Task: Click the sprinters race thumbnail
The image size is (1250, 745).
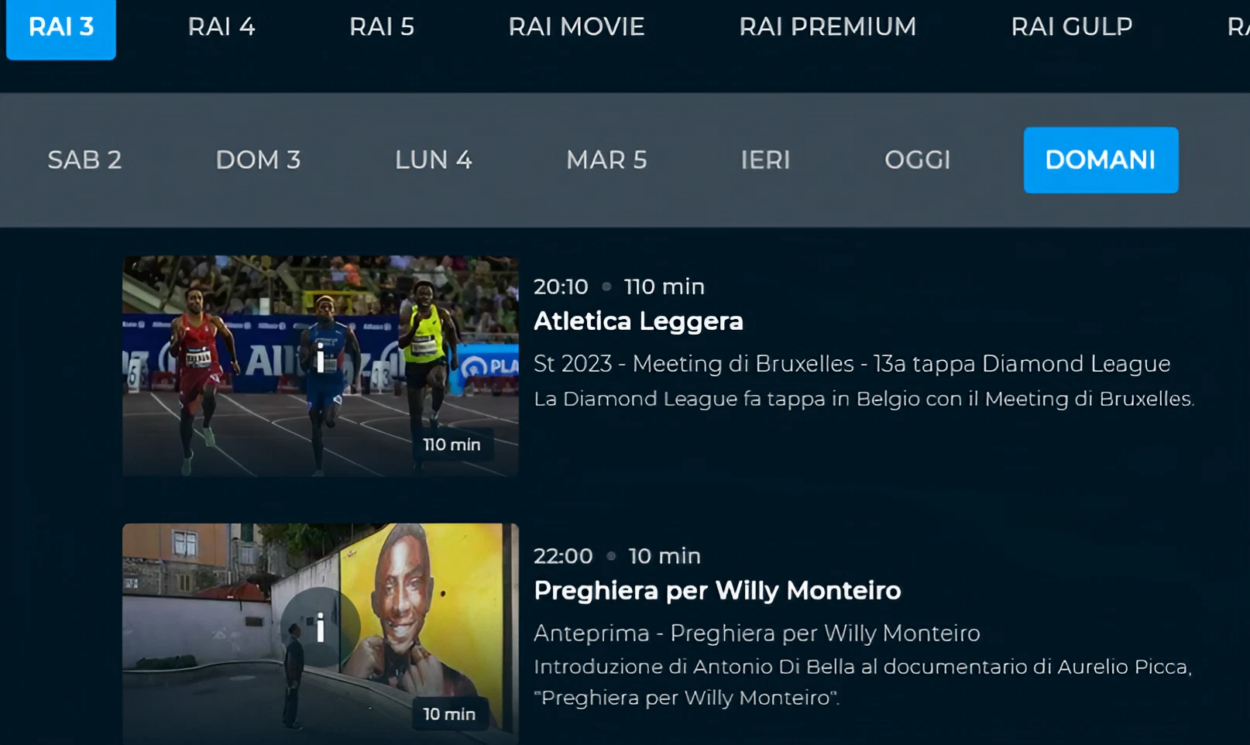Action: point(320,366)
